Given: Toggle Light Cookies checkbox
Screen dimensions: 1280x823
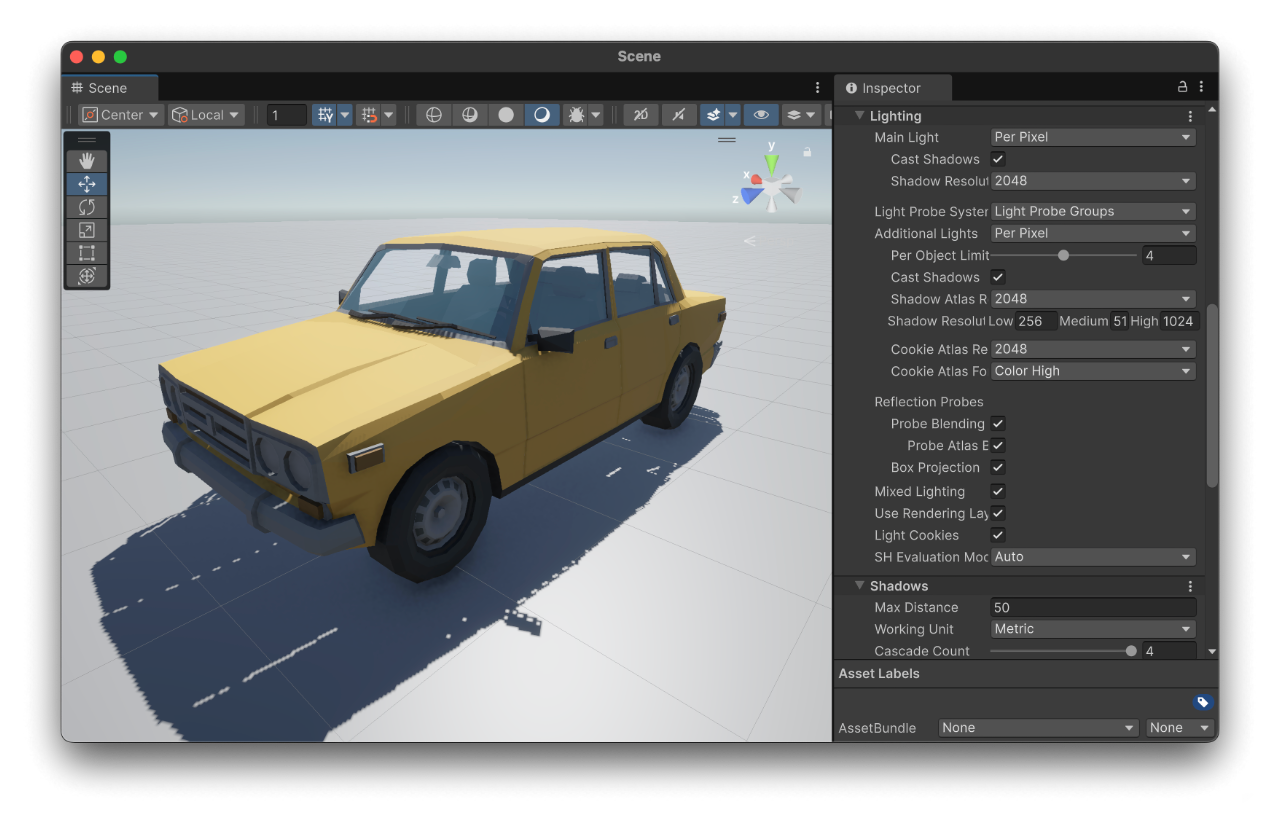Looking at the screenshot, I should (x=998, y=535).
